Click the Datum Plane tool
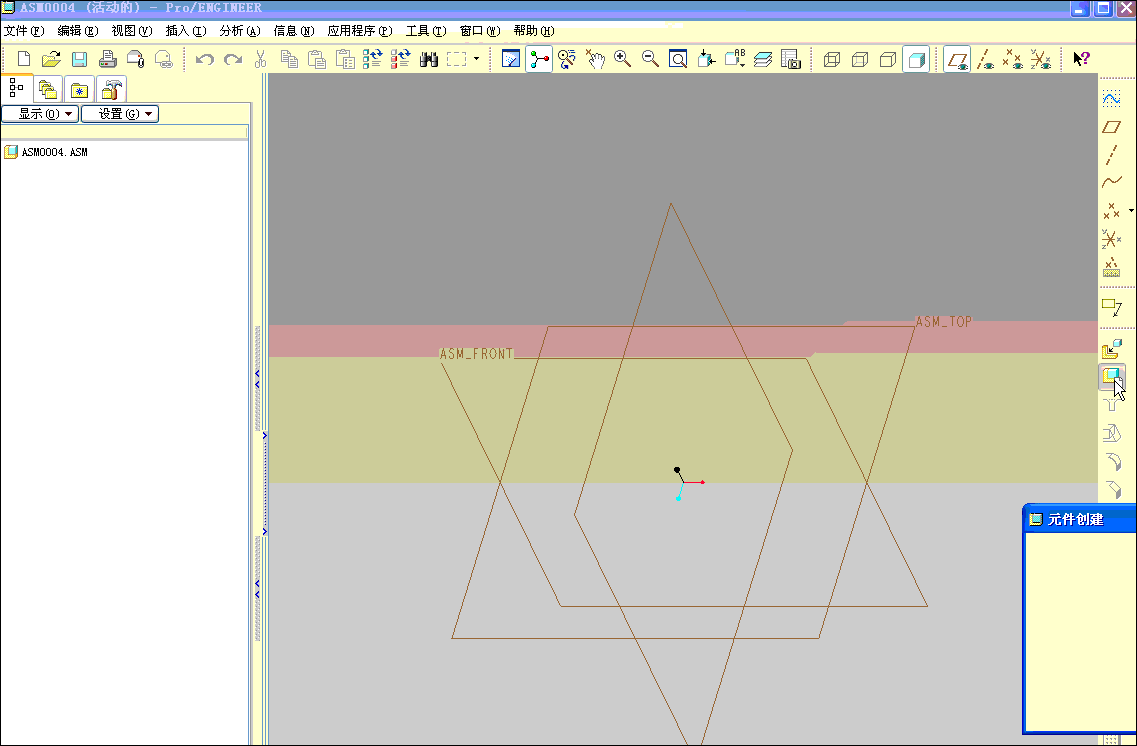The width and height of the screenshot is (1137, 746). 1111,127
